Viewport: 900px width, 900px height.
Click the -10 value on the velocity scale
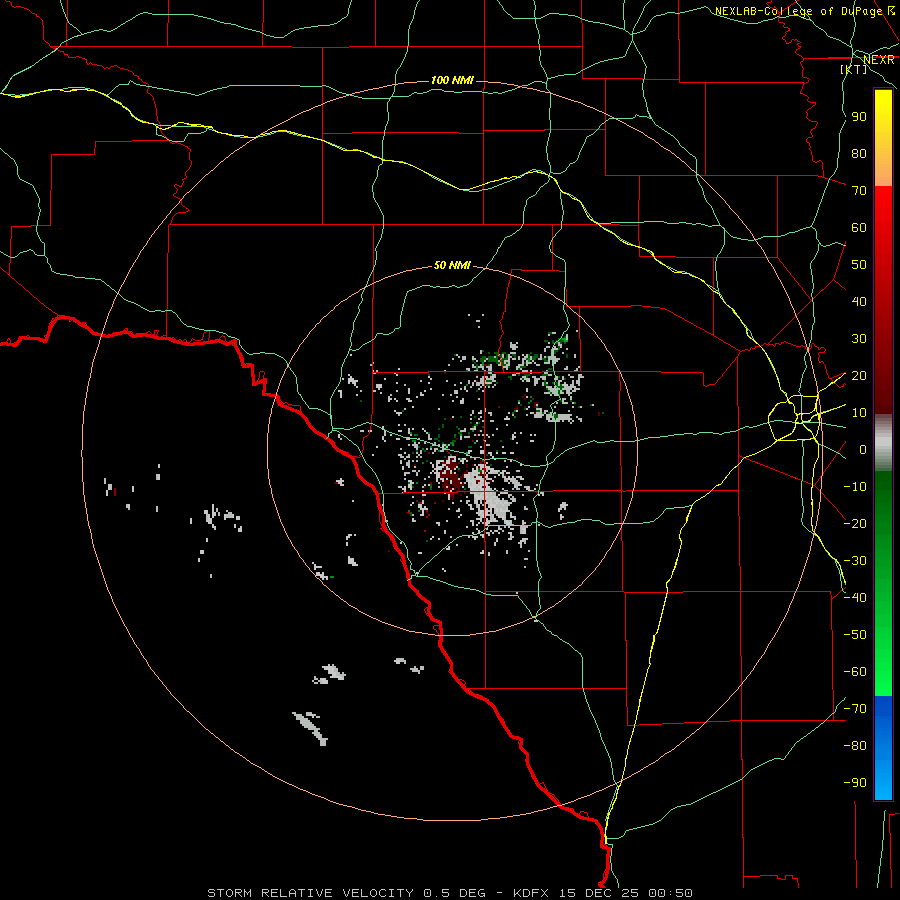click(855, 487)
